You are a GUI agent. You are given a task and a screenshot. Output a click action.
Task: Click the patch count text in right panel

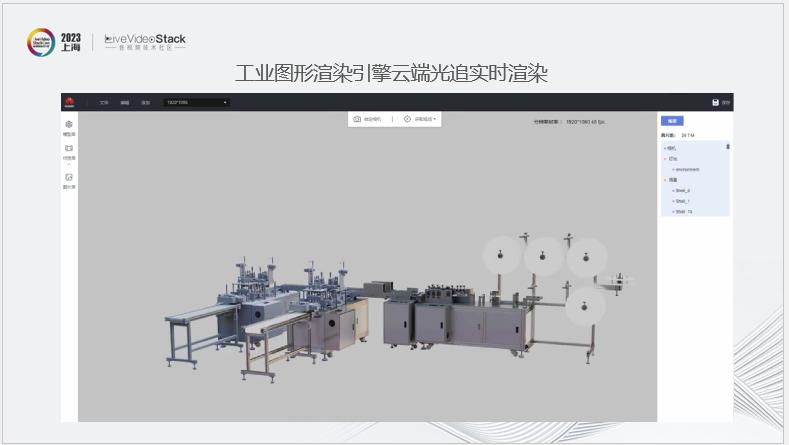click(x=678, y=135)
